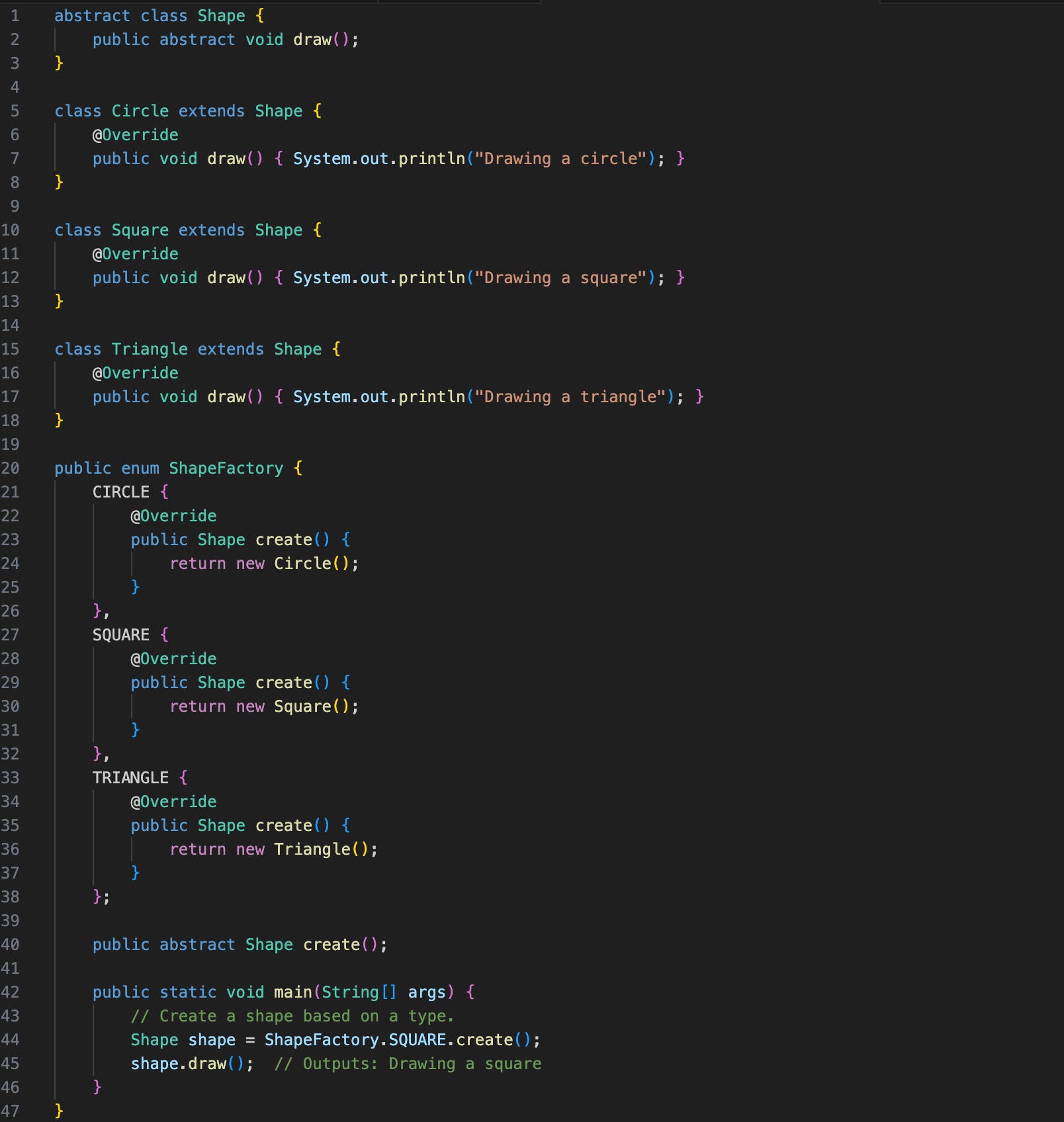This screenshot has width=1064, height=1122.
Task: Click the comment 'Outputs: Drawing a square'
Action: coord(422,1064)
